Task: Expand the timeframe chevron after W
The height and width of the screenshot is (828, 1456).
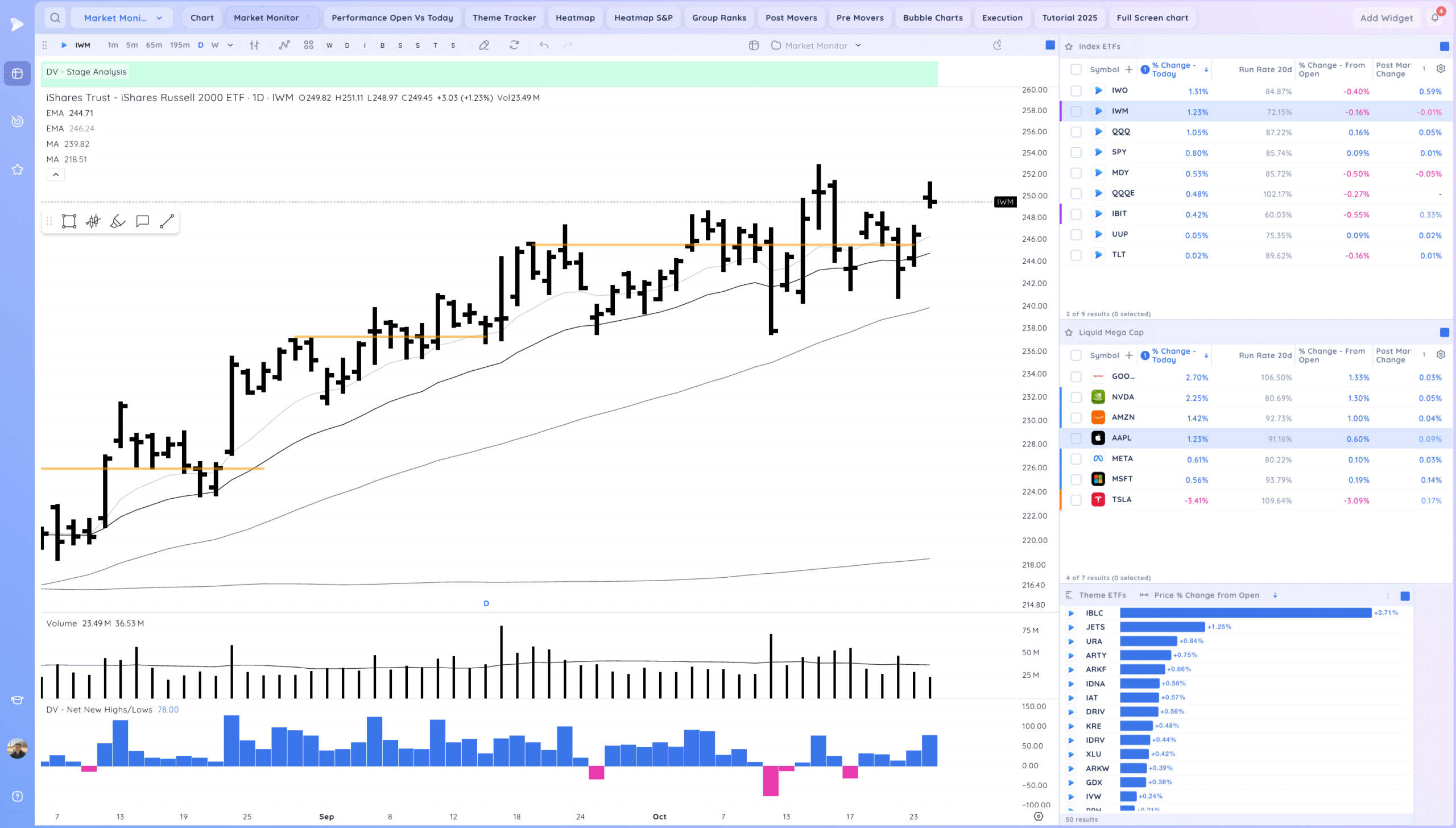Action: pyautogui.click(x=230, y=45)
